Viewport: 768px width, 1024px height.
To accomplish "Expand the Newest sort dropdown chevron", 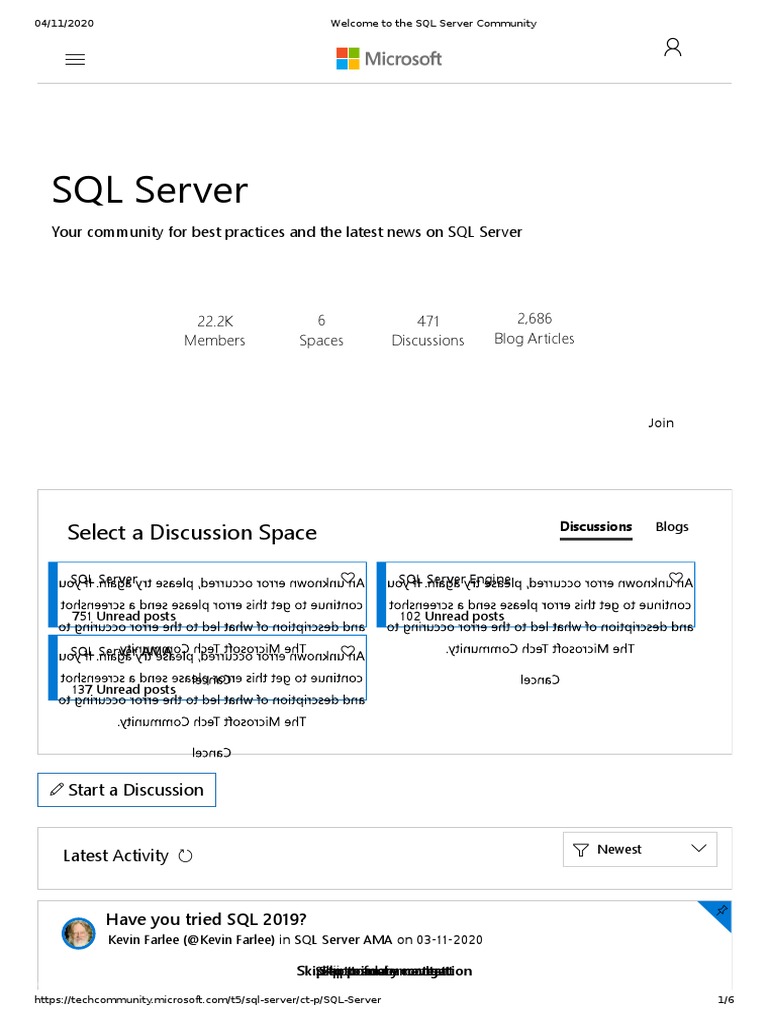I will point(699,848).
